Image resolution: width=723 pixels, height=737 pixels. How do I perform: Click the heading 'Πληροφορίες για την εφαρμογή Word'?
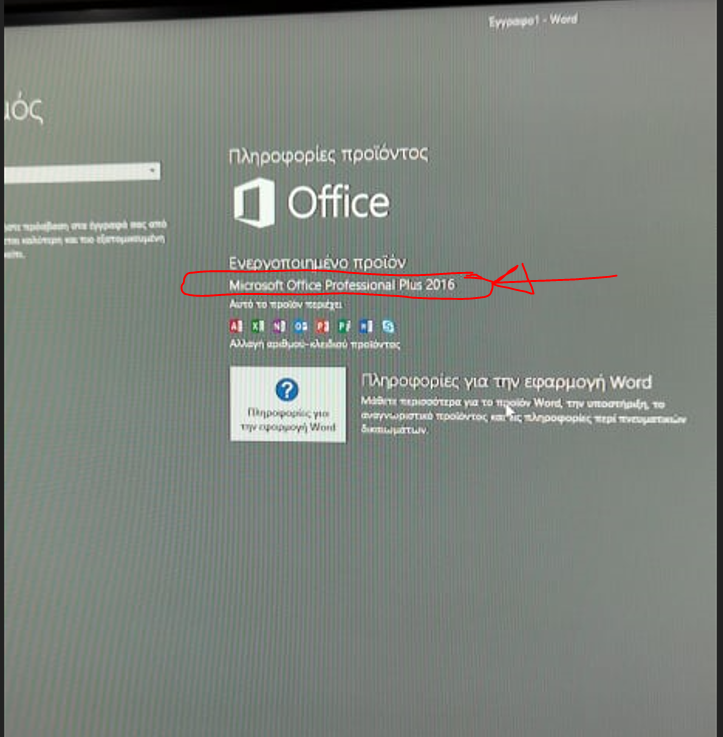pyautogui.click(x=506, y=382)
